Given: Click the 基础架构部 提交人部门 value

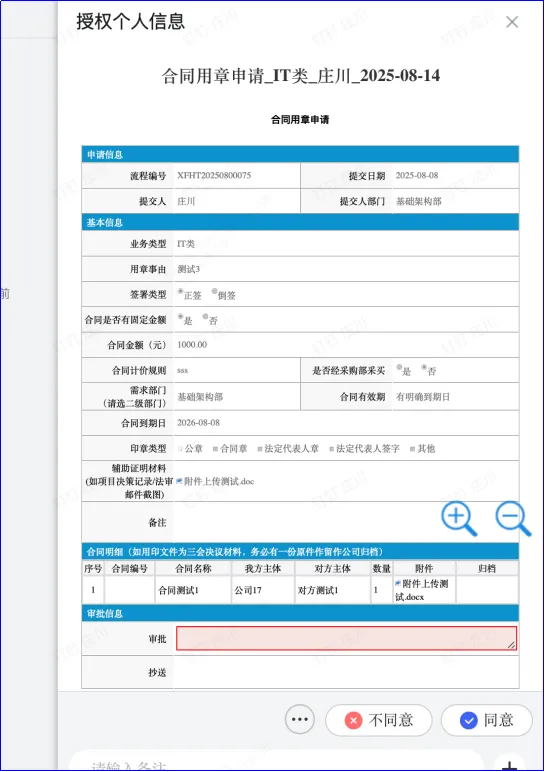Looking at the screenshot, I should [418, 201].
